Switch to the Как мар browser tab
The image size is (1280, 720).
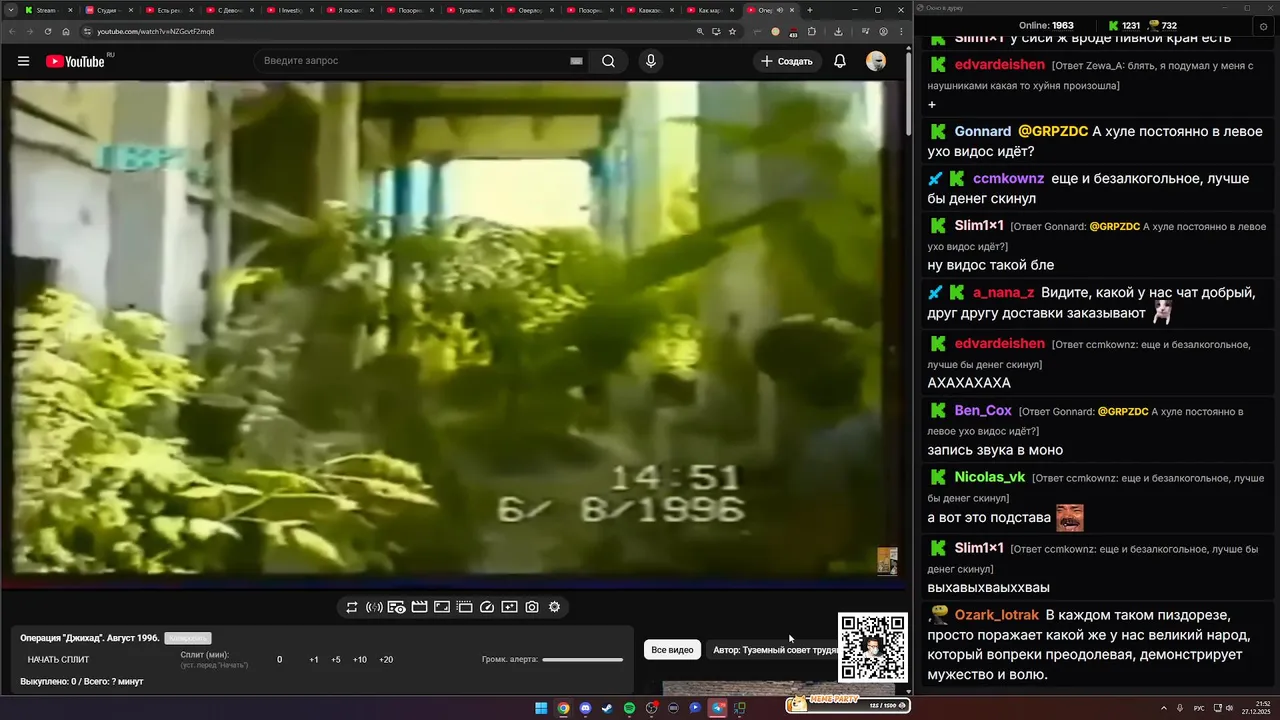[x=708, y=10]
